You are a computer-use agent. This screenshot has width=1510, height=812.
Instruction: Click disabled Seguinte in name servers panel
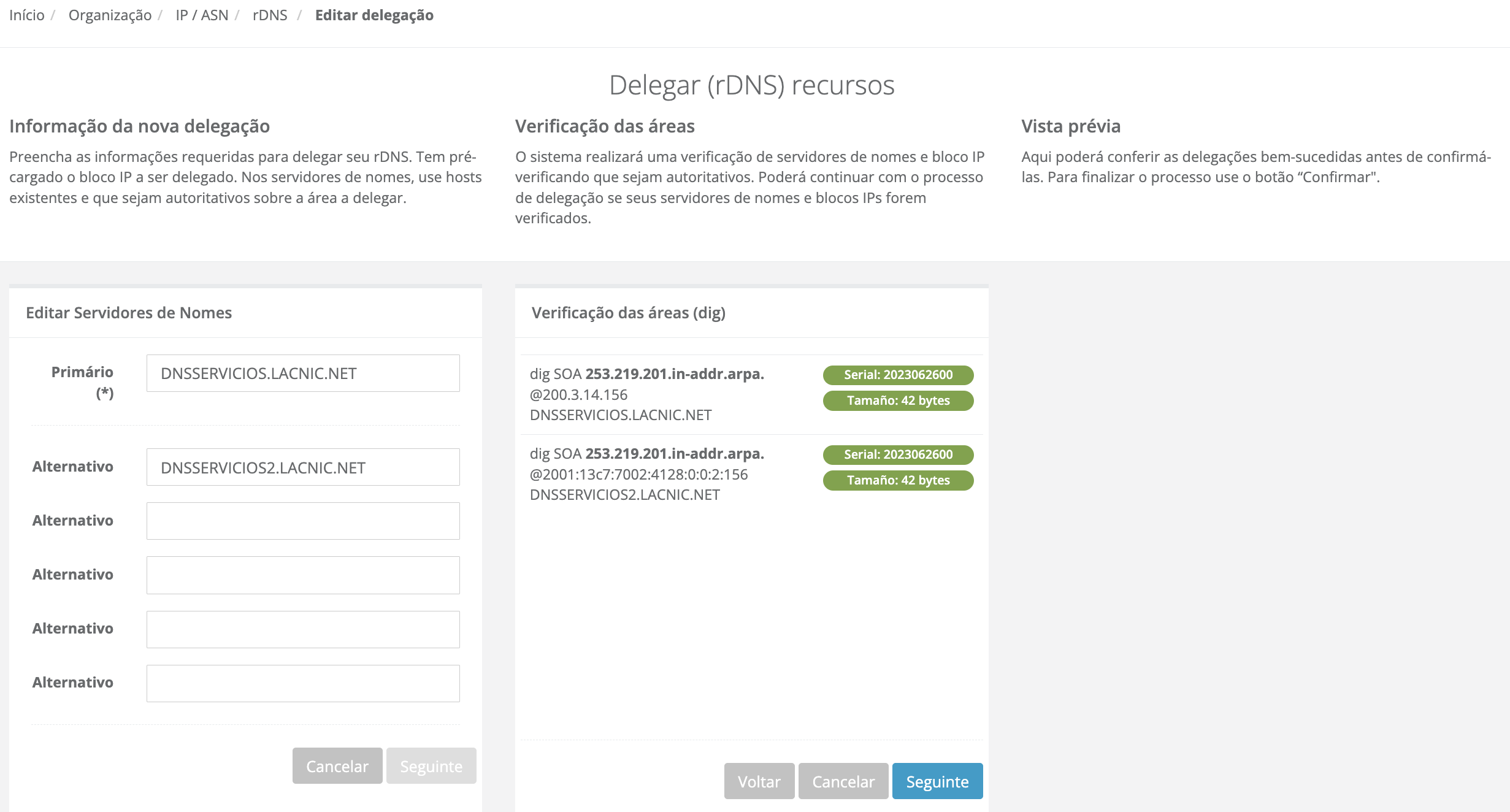pyautogui.click(x=431, y=766)
